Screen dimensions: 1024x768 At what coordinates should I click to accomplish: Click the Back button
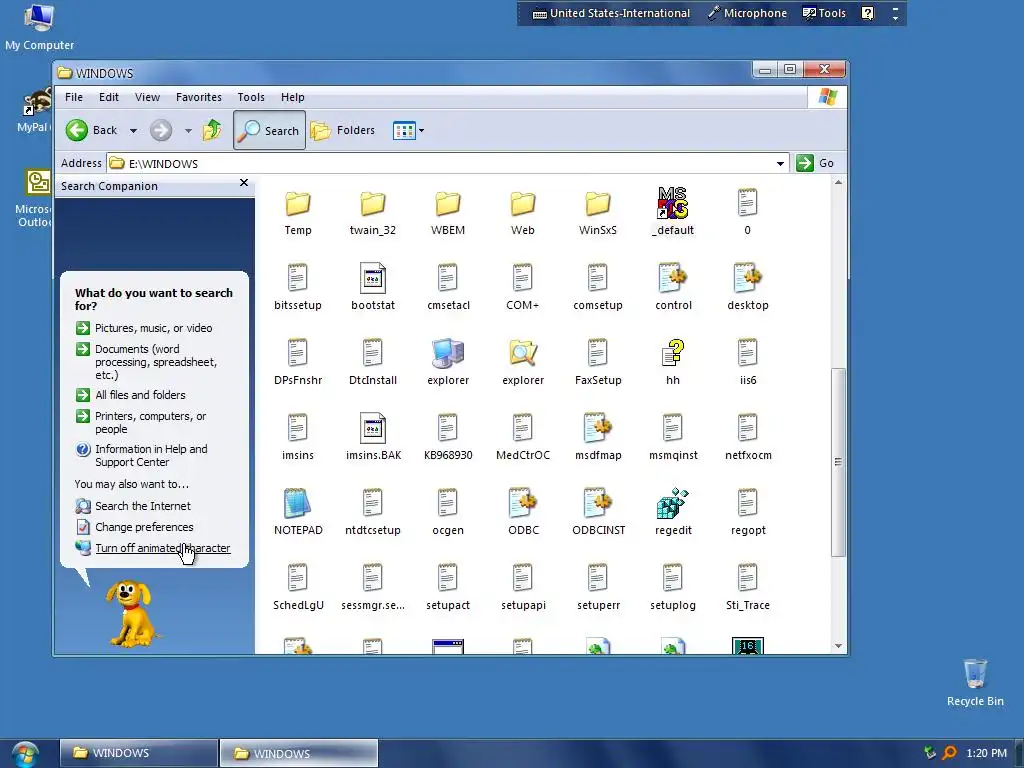92,131
